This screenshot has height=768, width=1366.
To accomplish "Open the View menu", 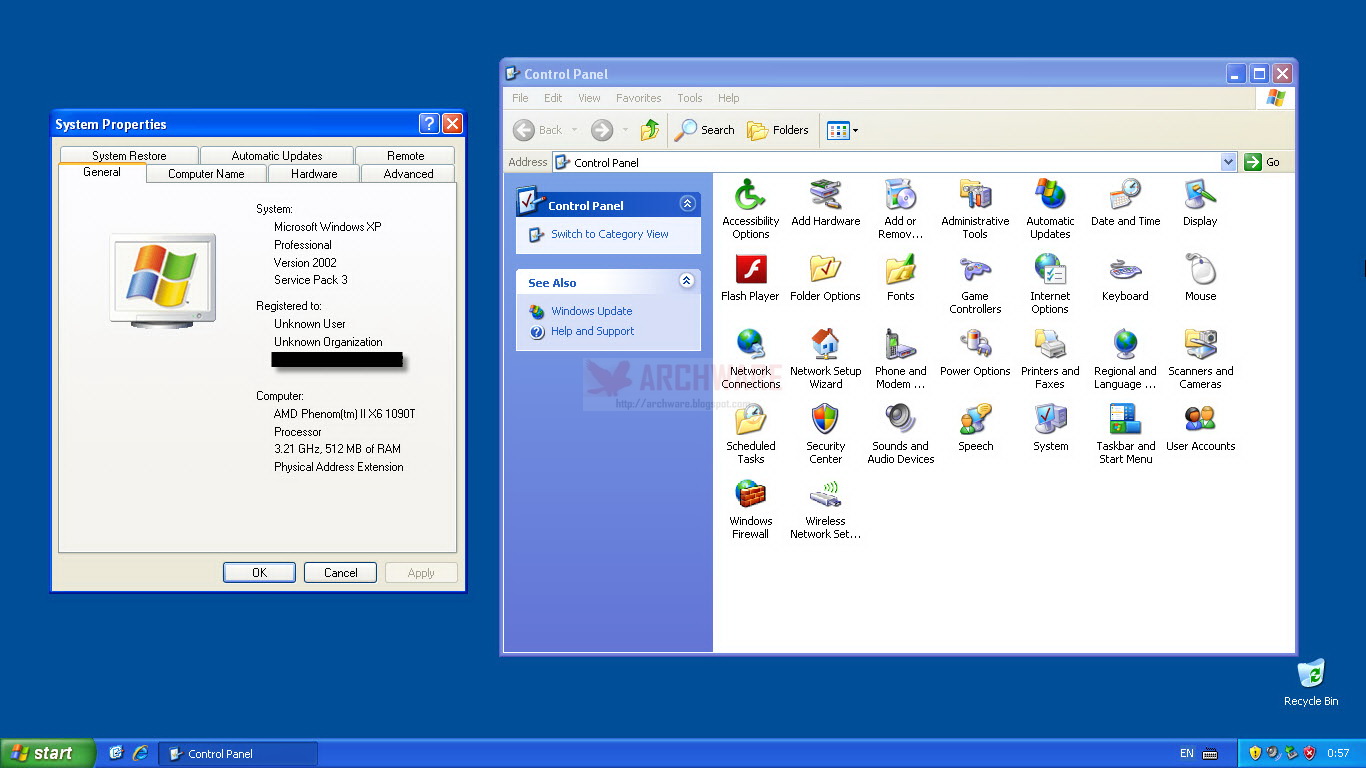I will point(589,98).
